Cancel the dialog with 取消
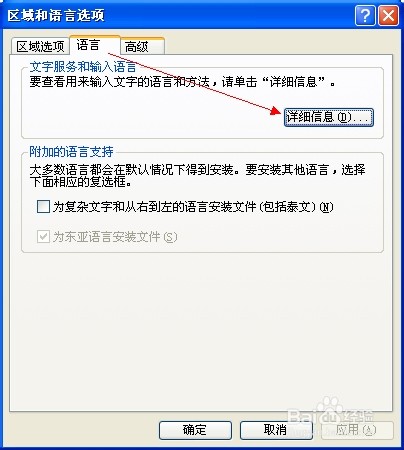This screenshot has height=450, width=404. [x=276, y=430]
